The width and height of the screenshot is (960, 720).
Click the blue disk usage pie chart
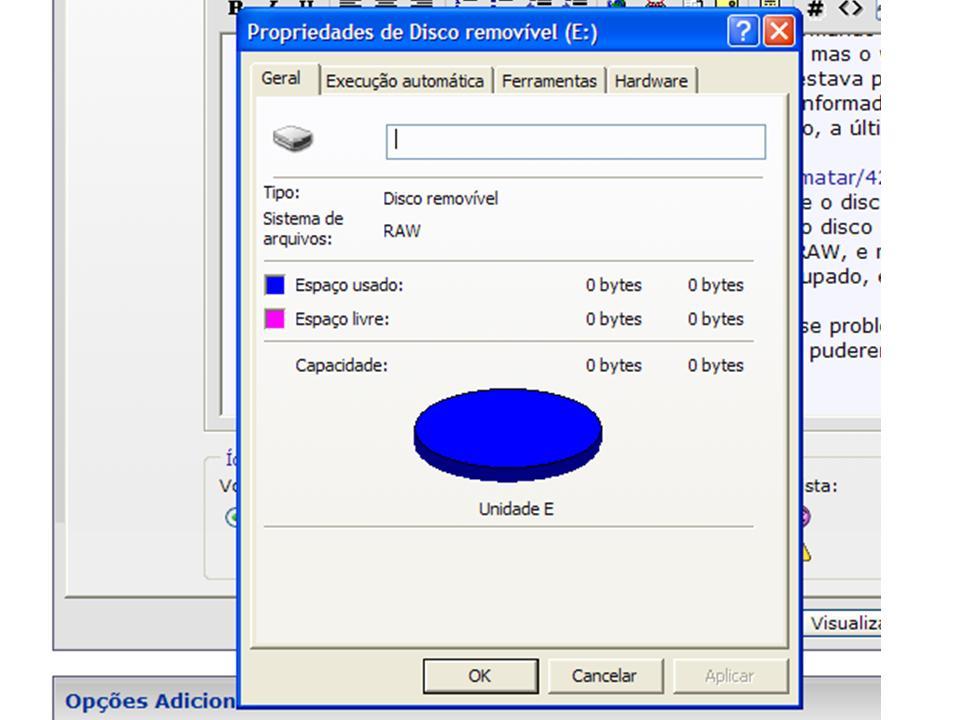[x=508, y=435]
